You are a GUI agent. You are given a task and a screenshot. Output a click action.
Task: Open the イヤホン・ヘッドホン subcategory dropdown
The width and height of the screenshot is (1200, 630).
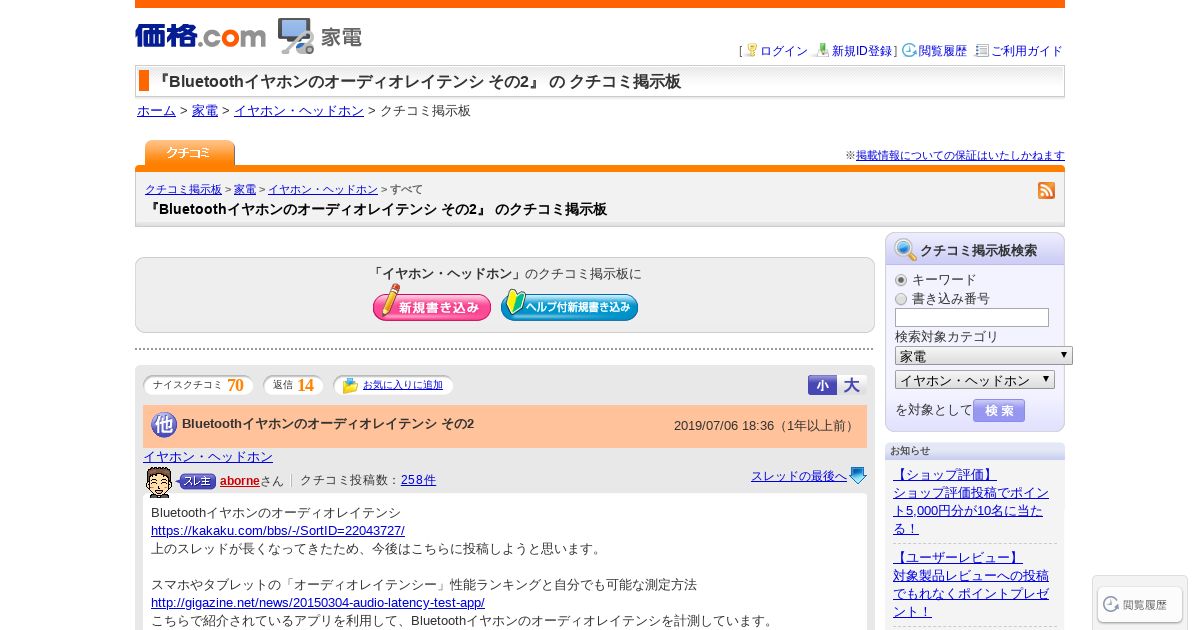(x=975, y=380)
